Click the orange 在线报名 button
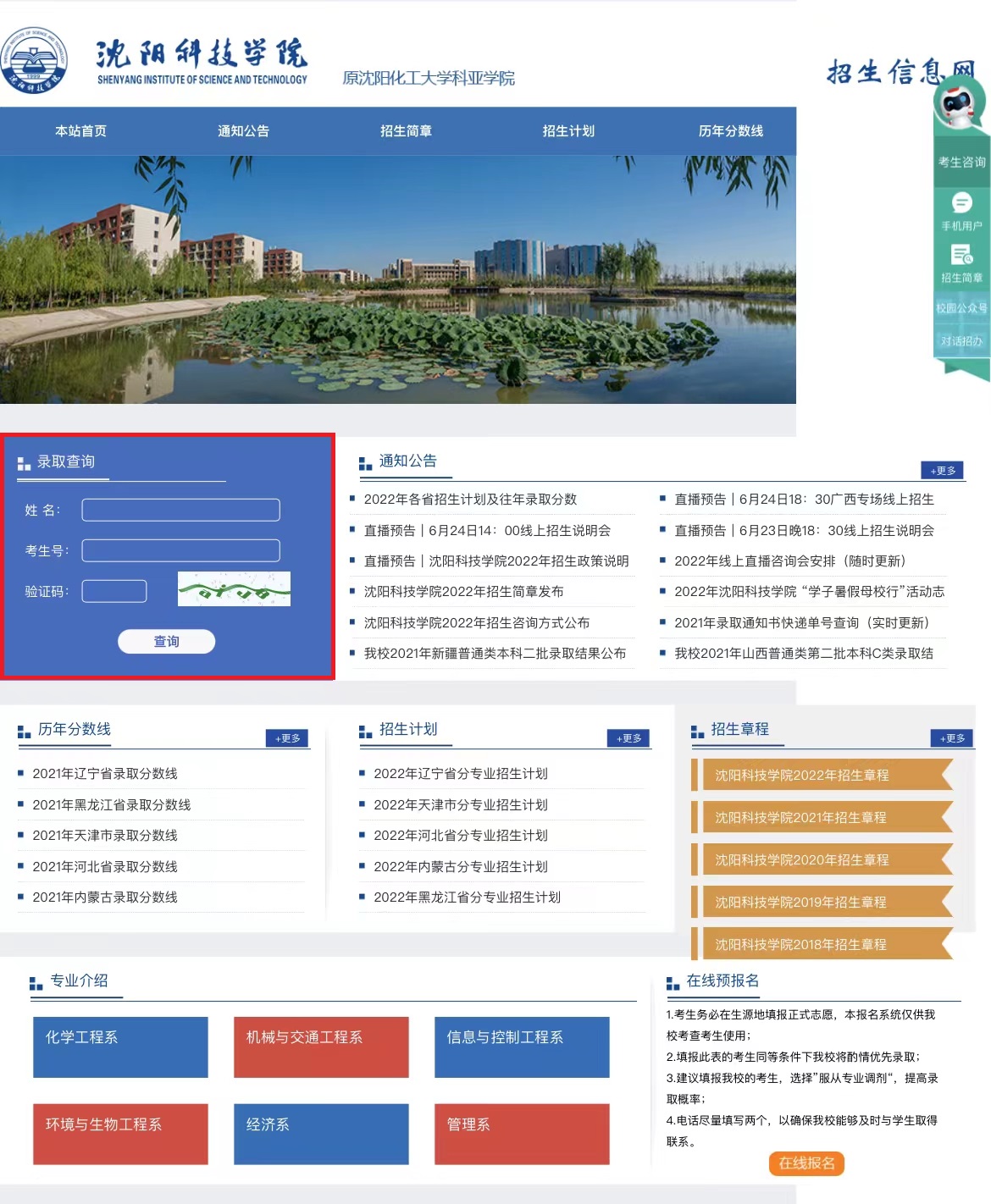This screenshot has width=991, height=1204. pos(806,1163)
